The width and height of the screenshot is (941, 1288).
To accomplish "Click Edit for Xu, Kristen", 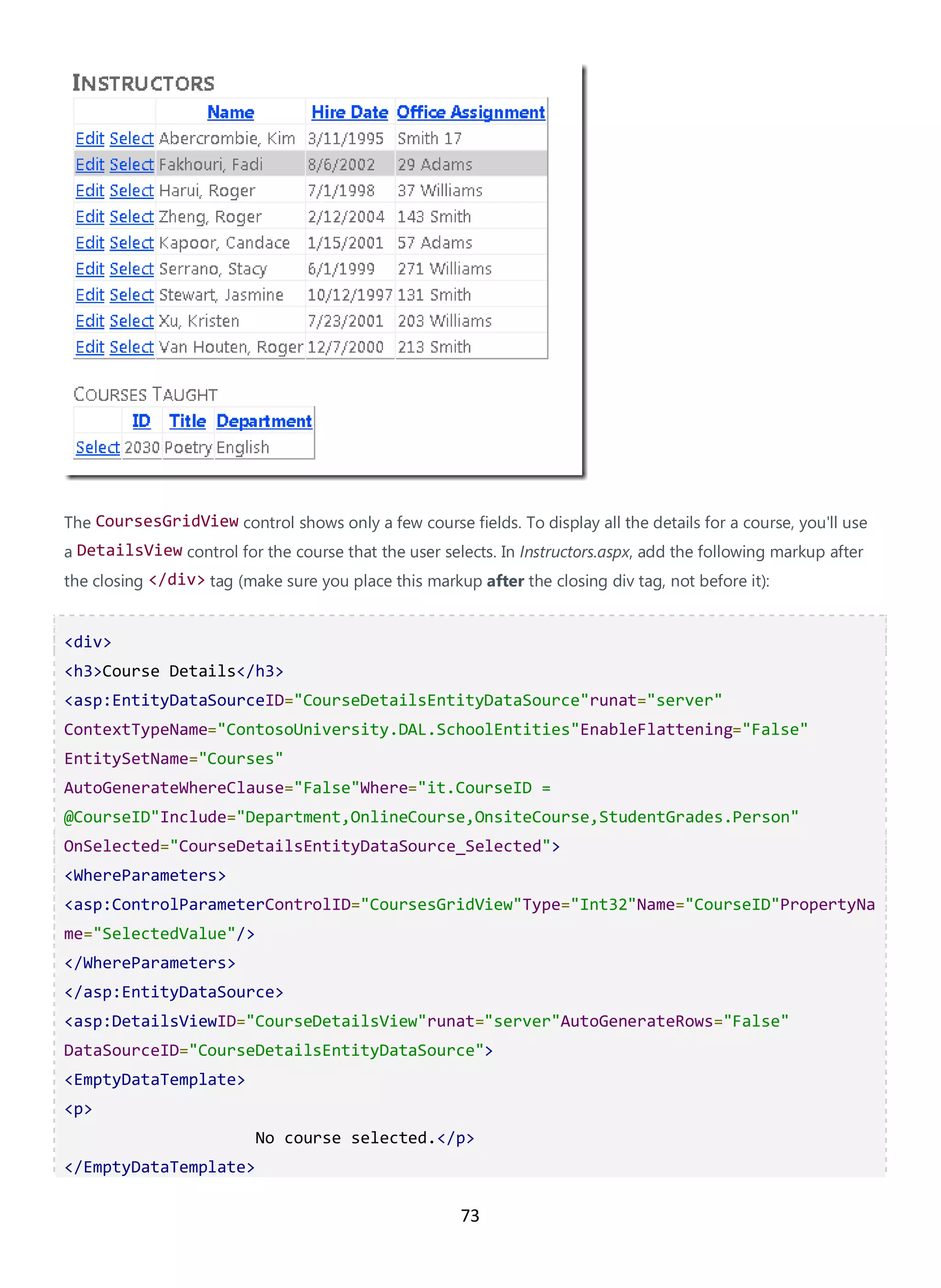I will tap(90, 321).
